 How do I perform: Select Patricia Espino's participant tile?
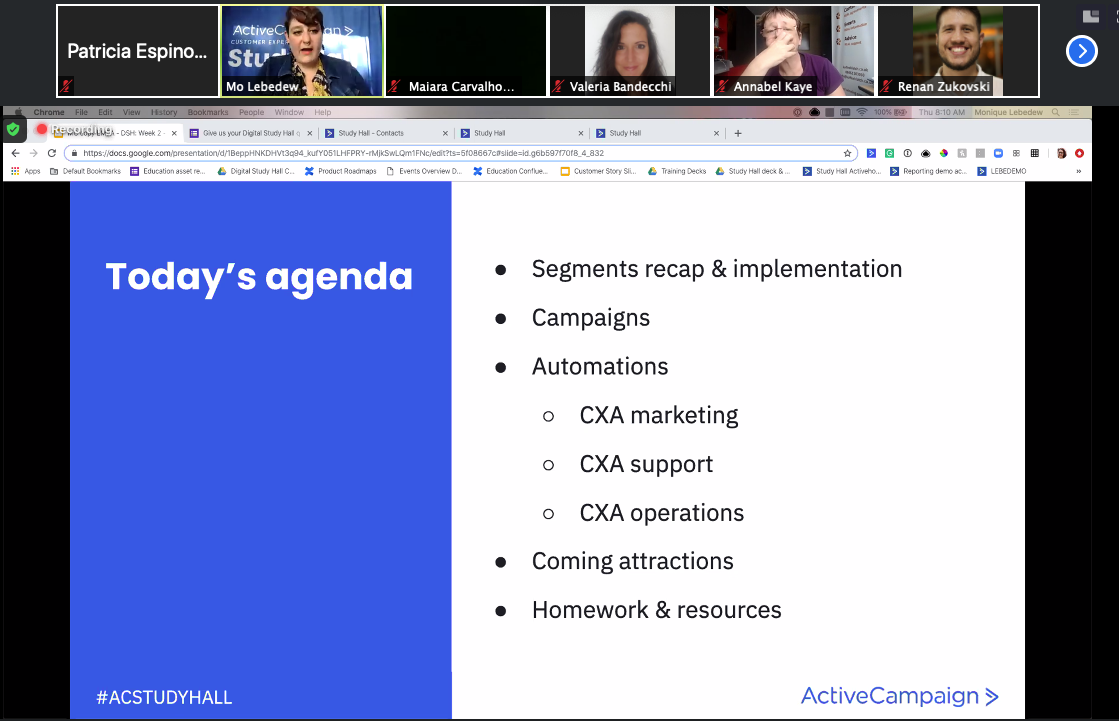click(138, 51)
